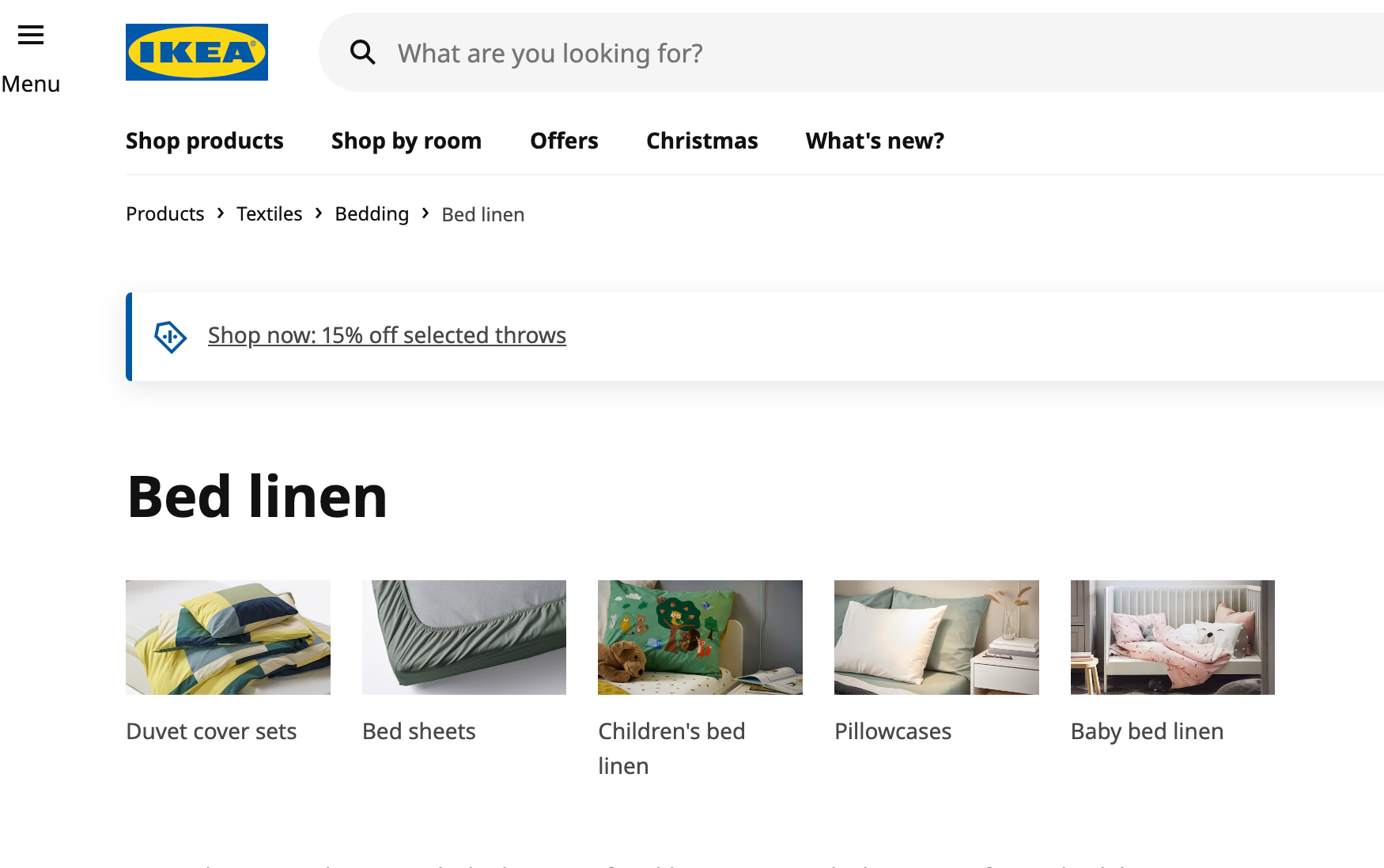Select the Children's bed linen image
The height and width of the screenshot is (868, 1384).
700,637
